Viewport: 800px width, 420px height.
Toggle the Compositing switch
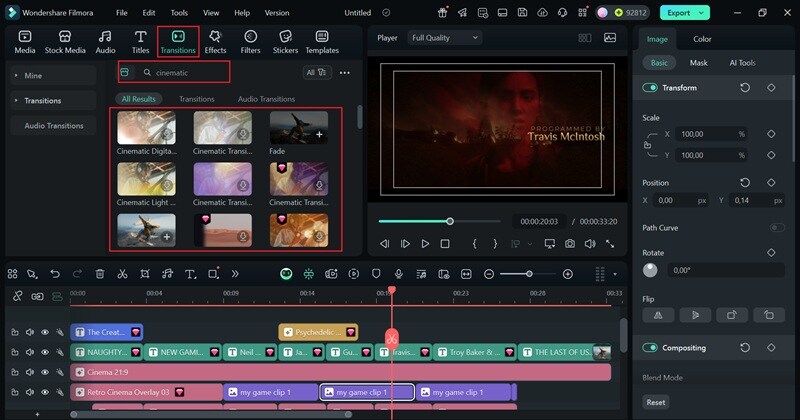650,348
